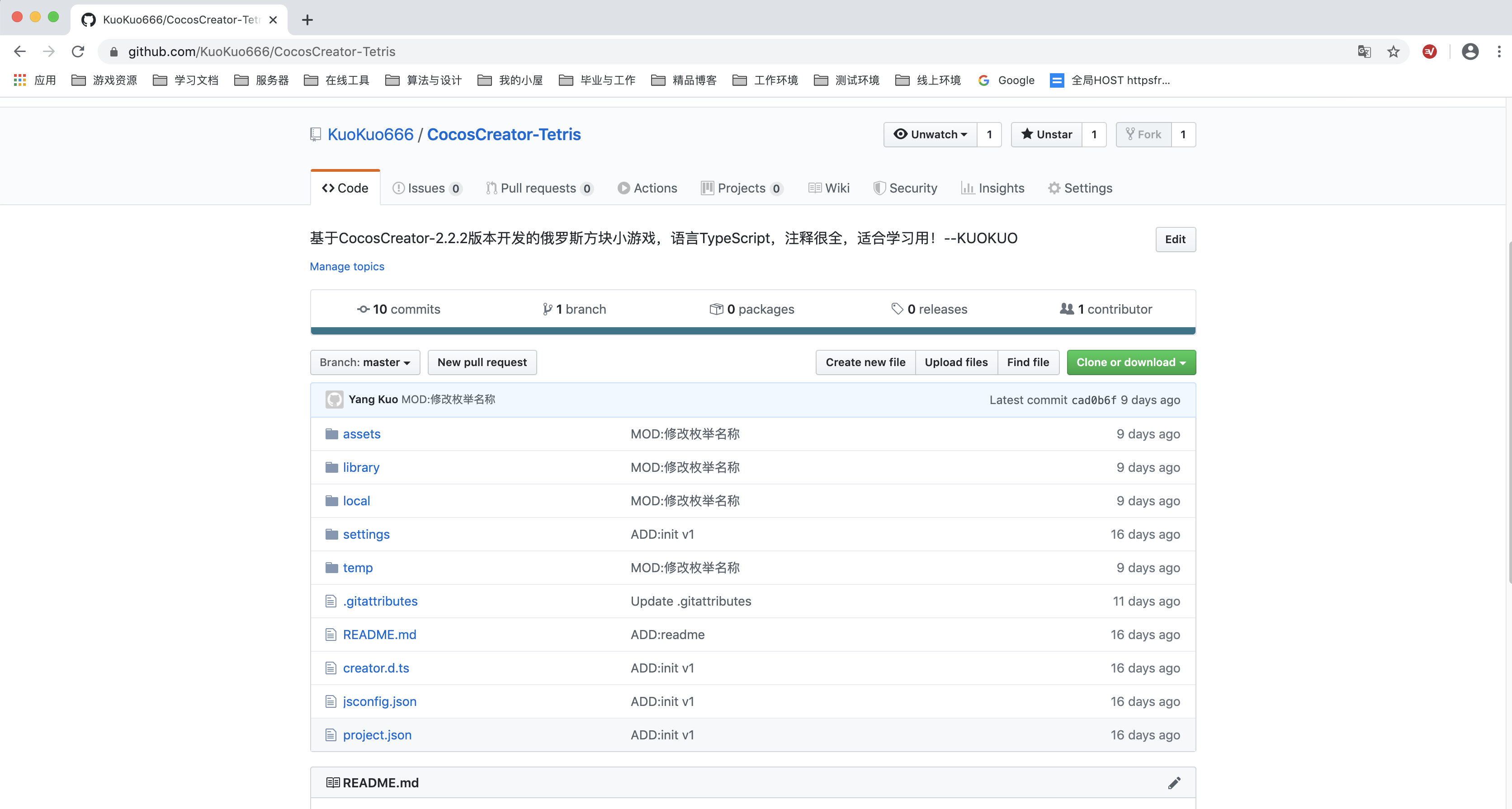The height and width of the screenshot is (809, 1512).
Task: Edit the repository description
Action: pos(1175,239)
